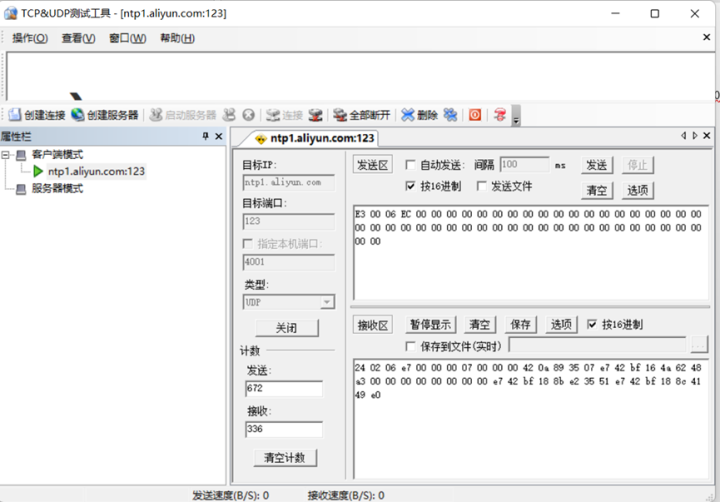Toggle receive area 按16进制 checkbox
The image size is (720, 502).
pyautogui.click(x=592, y=325)
